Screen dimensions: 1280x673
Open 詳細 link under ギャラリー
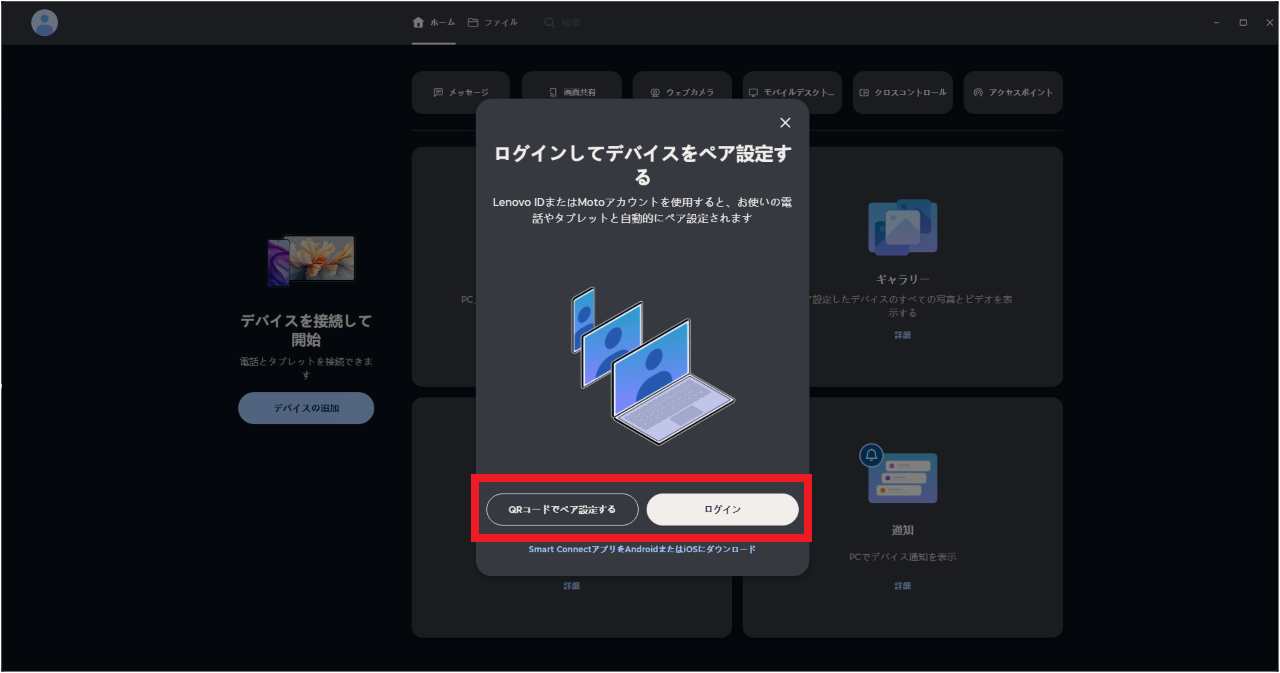click(902, 334)
